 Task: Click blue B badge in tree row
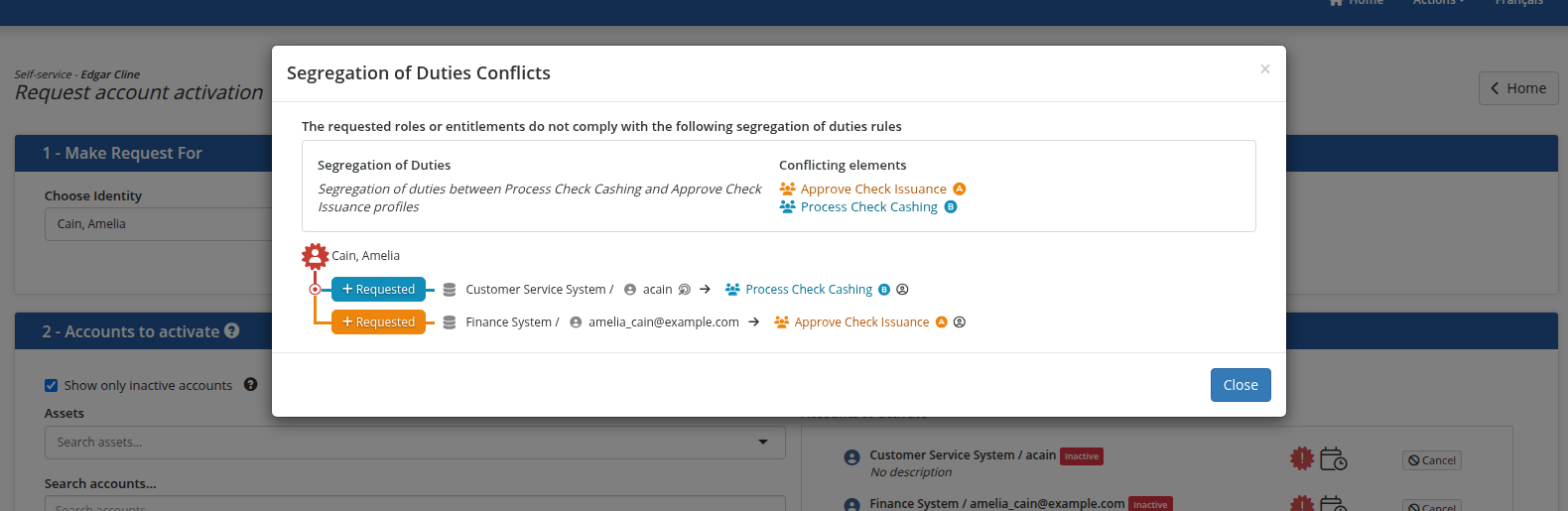tap(884, 290)
